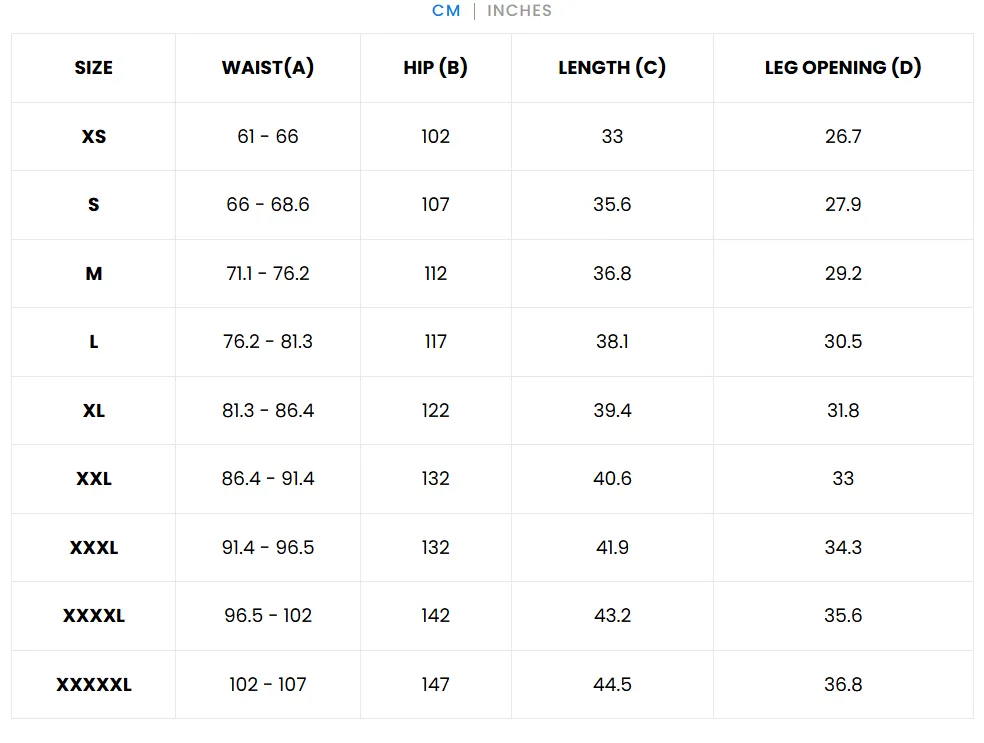Viewport: 984px width, 743px height.
Task: Select the LEG OPENING (D) header
Action: pos(843,68)
